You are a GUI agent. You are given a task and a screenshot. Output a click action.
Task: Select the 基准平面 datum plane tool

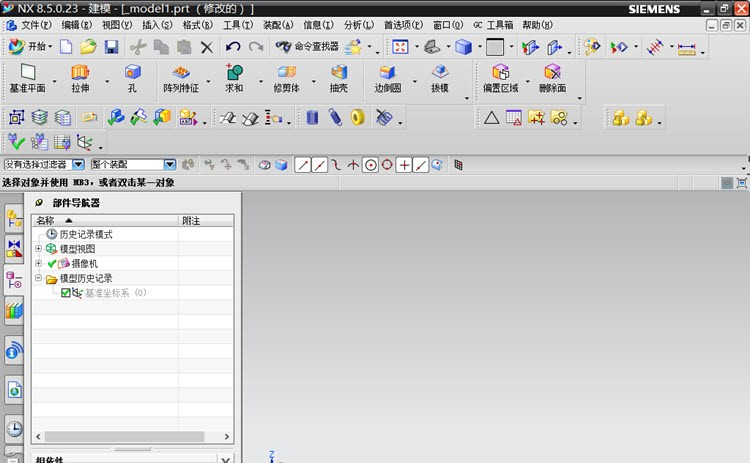point(28,79)
